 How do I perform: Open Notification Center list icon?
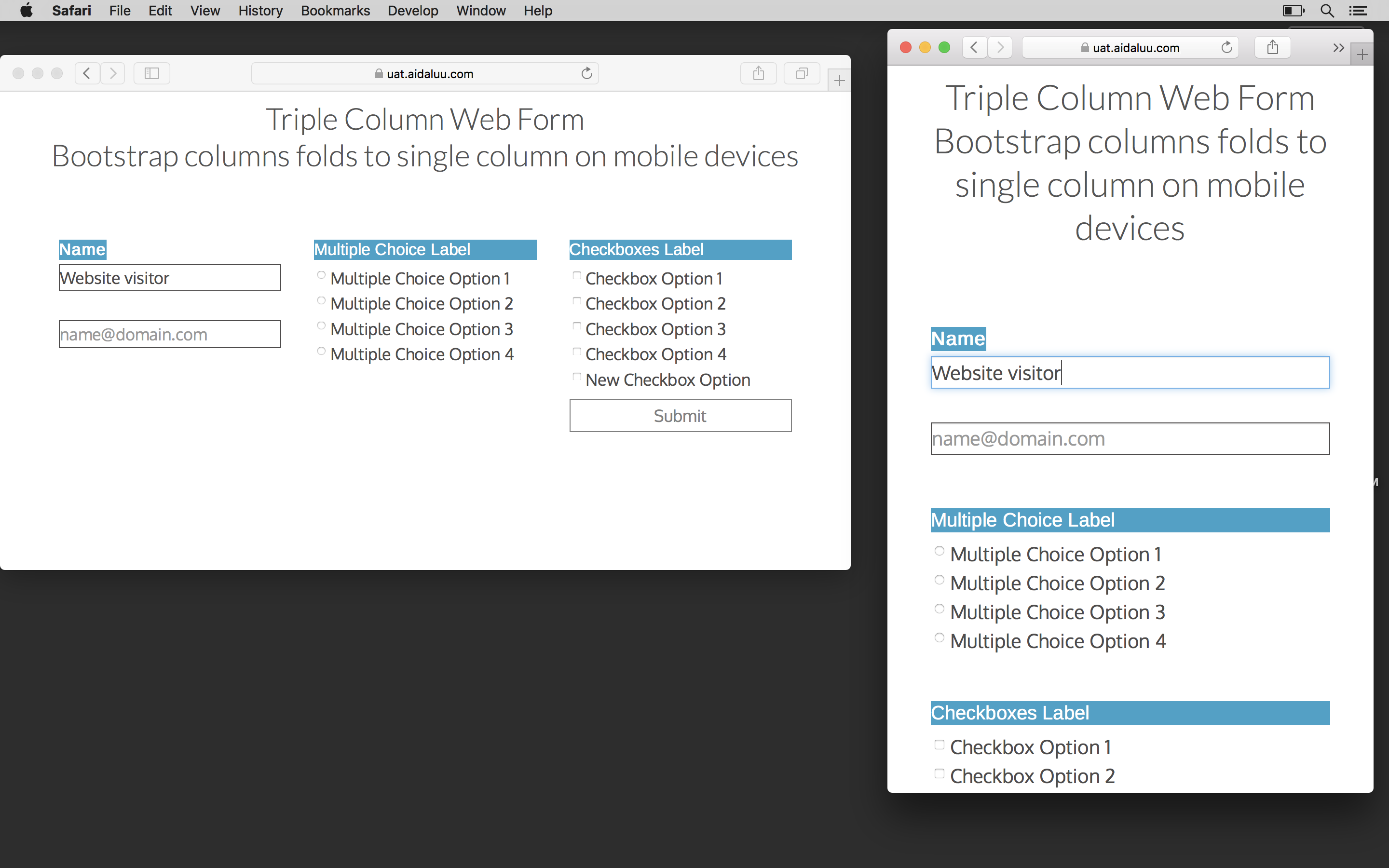(1358, 10)
